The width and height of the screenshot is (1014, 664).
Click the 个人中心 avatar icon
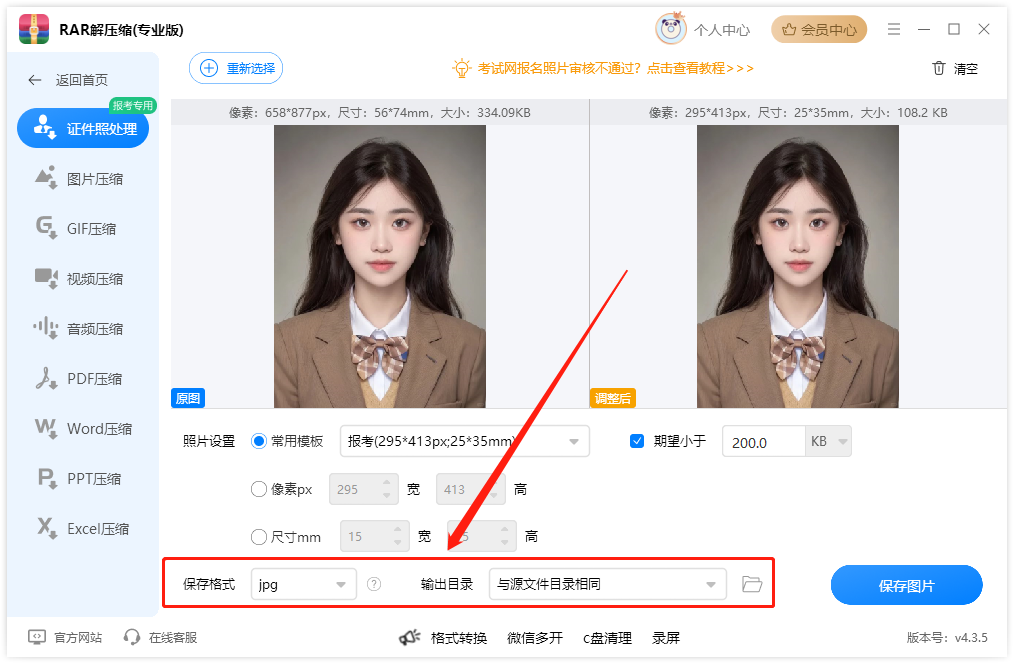[671, 28]
